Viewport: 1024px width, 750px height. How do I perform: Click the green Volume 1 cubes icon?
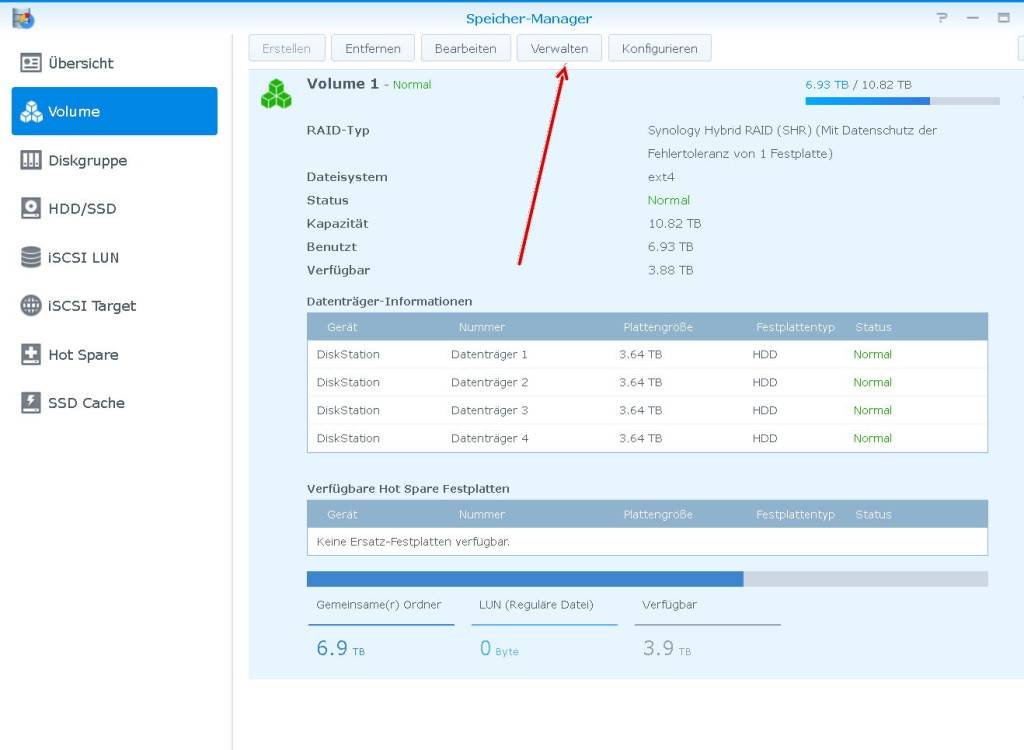pyautogui.click(x=276, y=93)
